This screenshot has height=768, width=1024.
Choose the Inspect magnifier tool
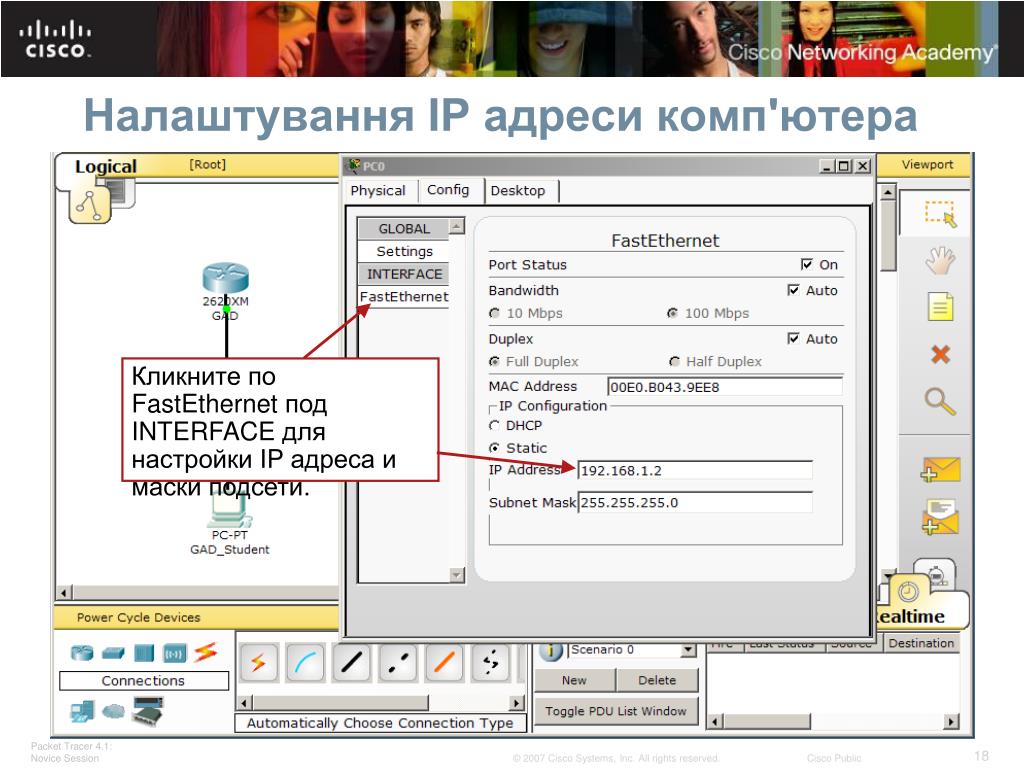click(940, 401)
